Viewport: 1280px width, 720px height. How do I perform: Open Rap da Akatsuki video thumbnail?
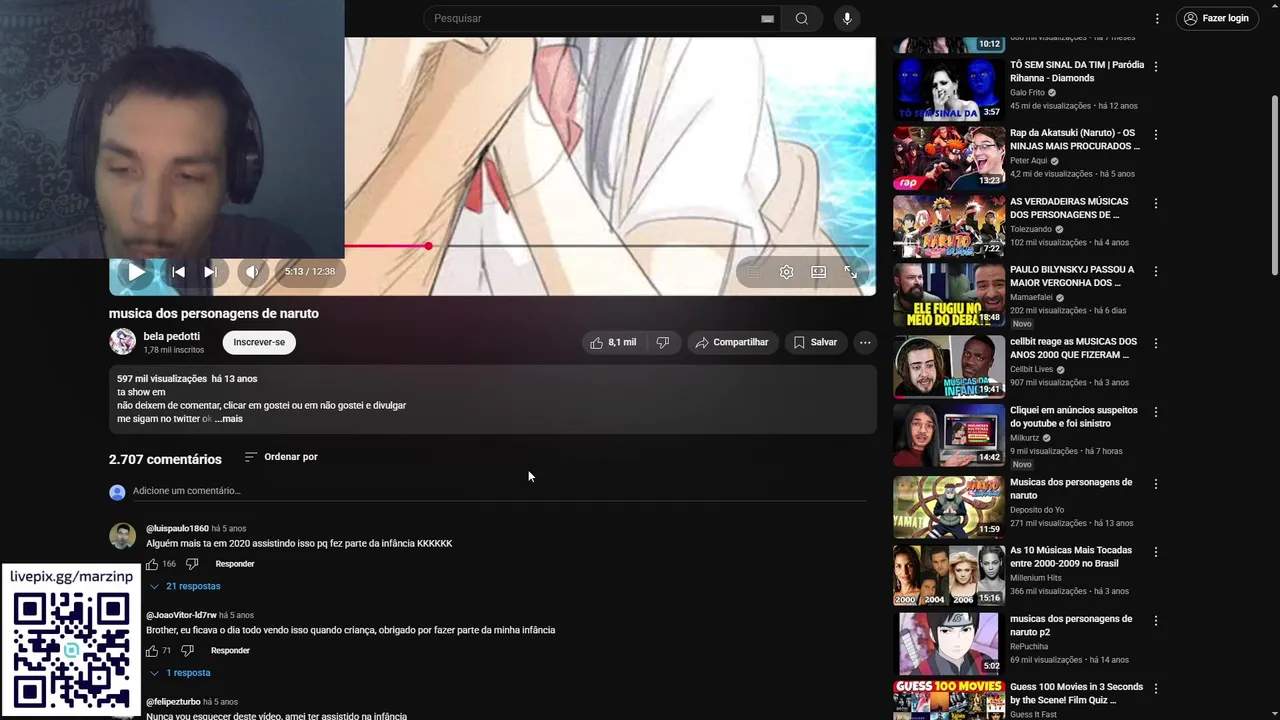[949, 157]
